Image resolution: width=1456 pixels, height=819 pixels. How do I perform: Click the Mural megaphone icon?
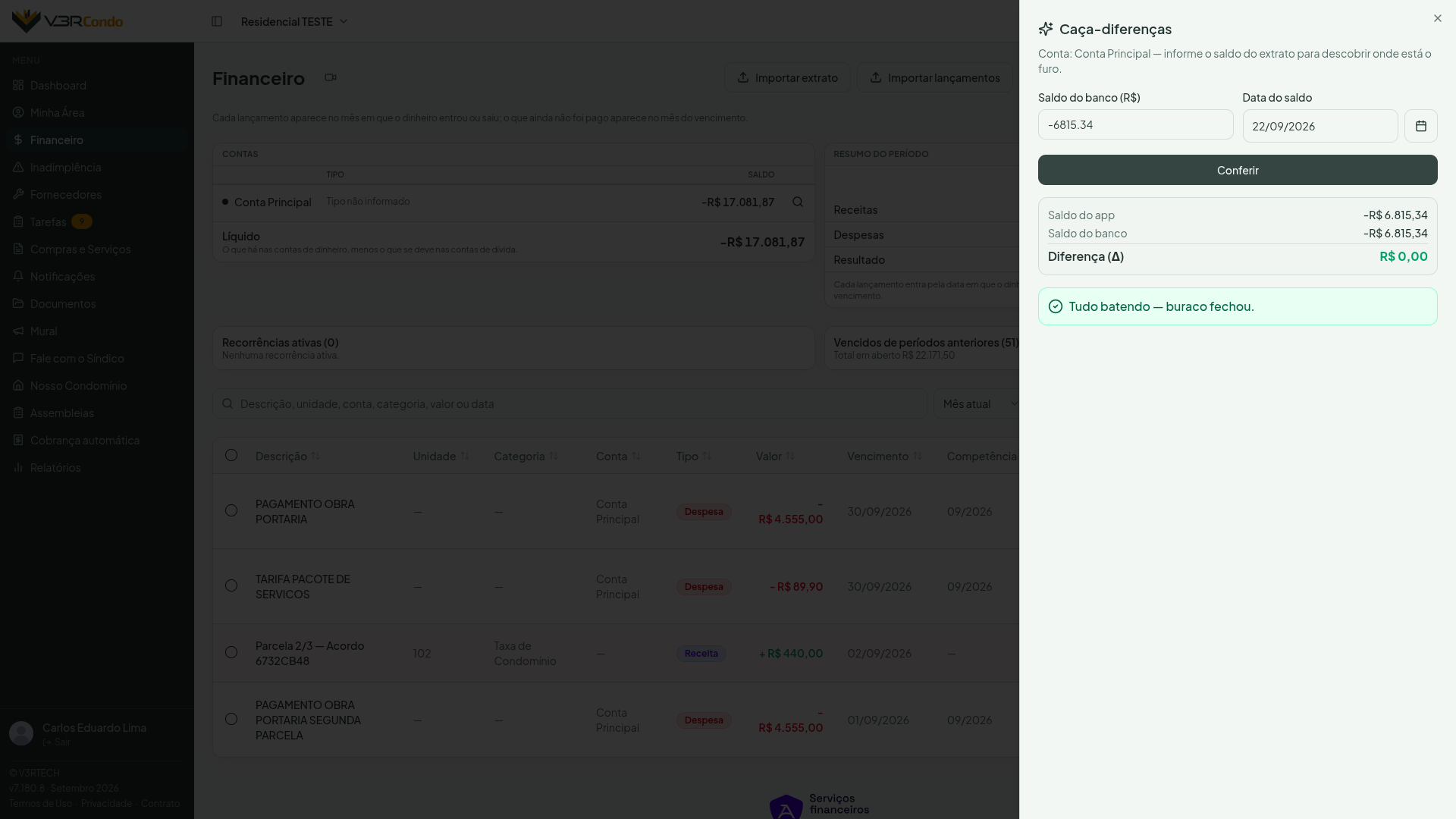(18, 331)
